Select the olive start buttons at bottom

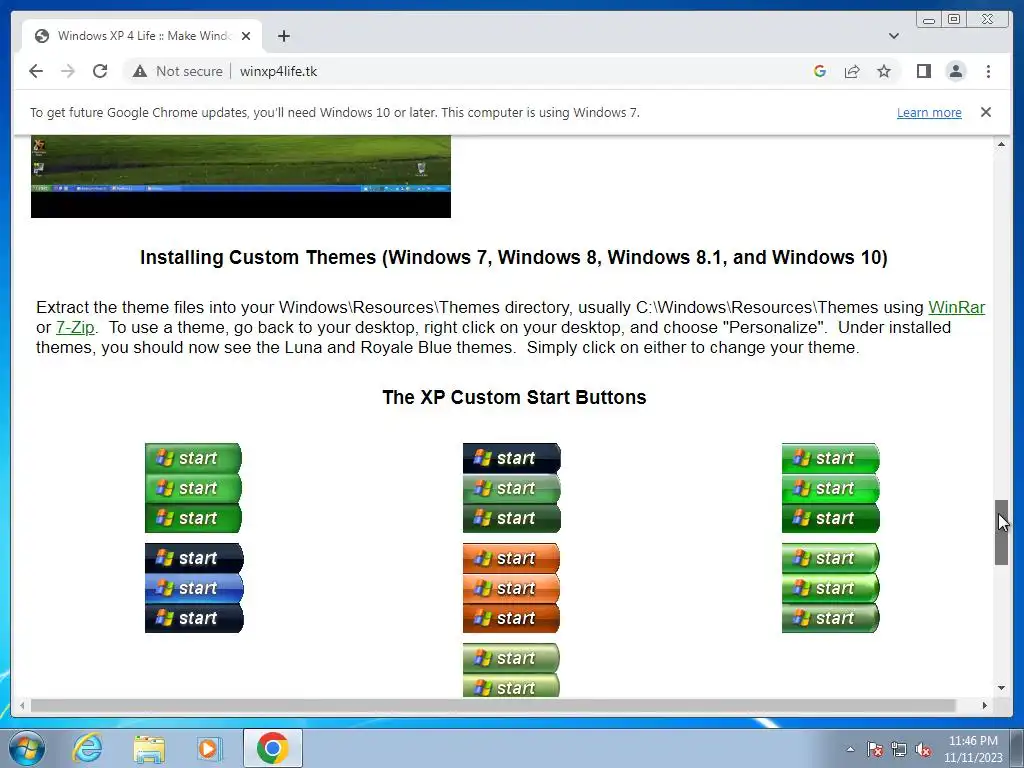[511, 670]
